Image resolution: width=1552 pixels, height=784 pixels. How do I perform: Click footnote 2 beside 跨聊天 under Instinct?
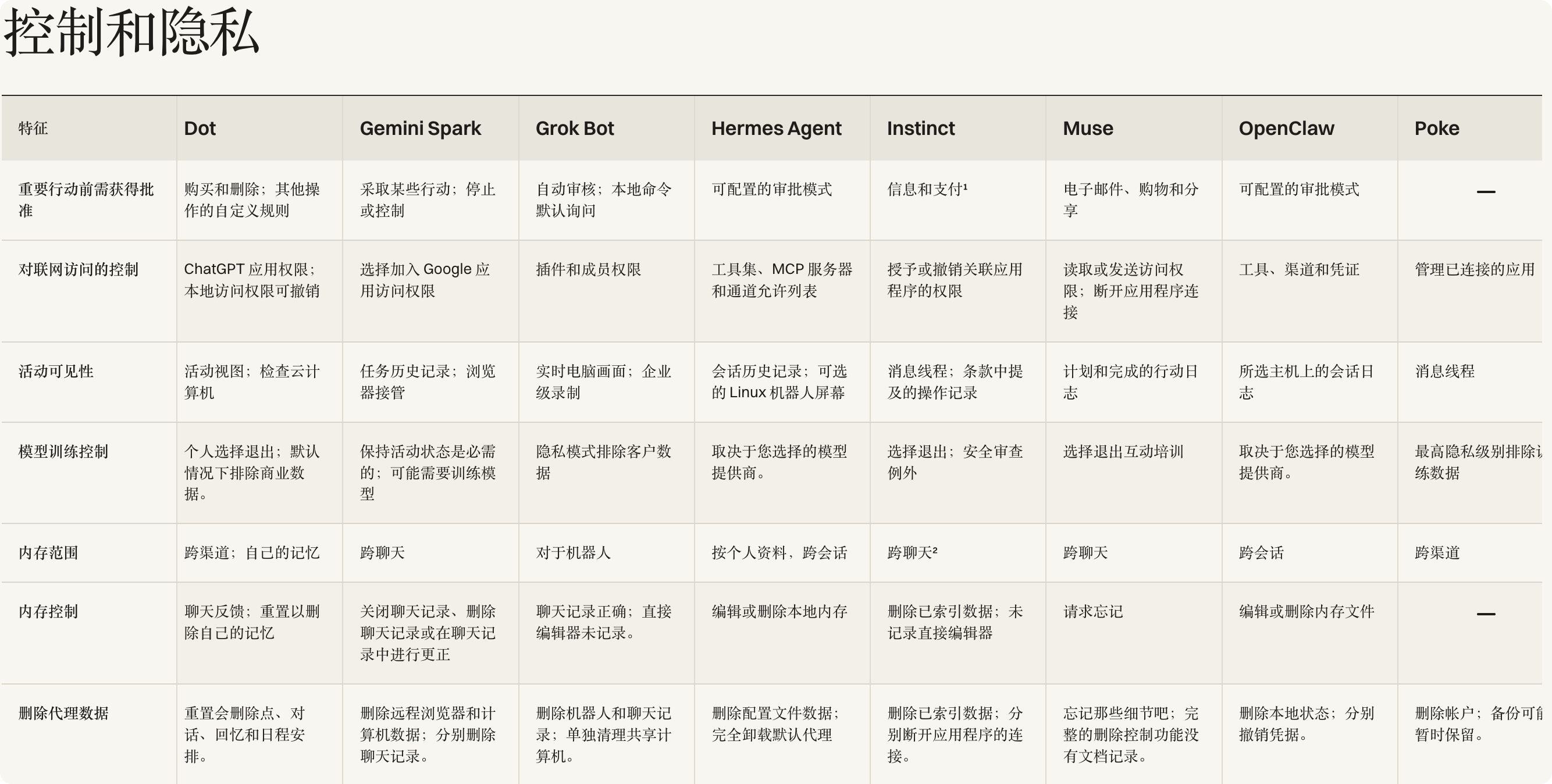(x=934, y=550)
